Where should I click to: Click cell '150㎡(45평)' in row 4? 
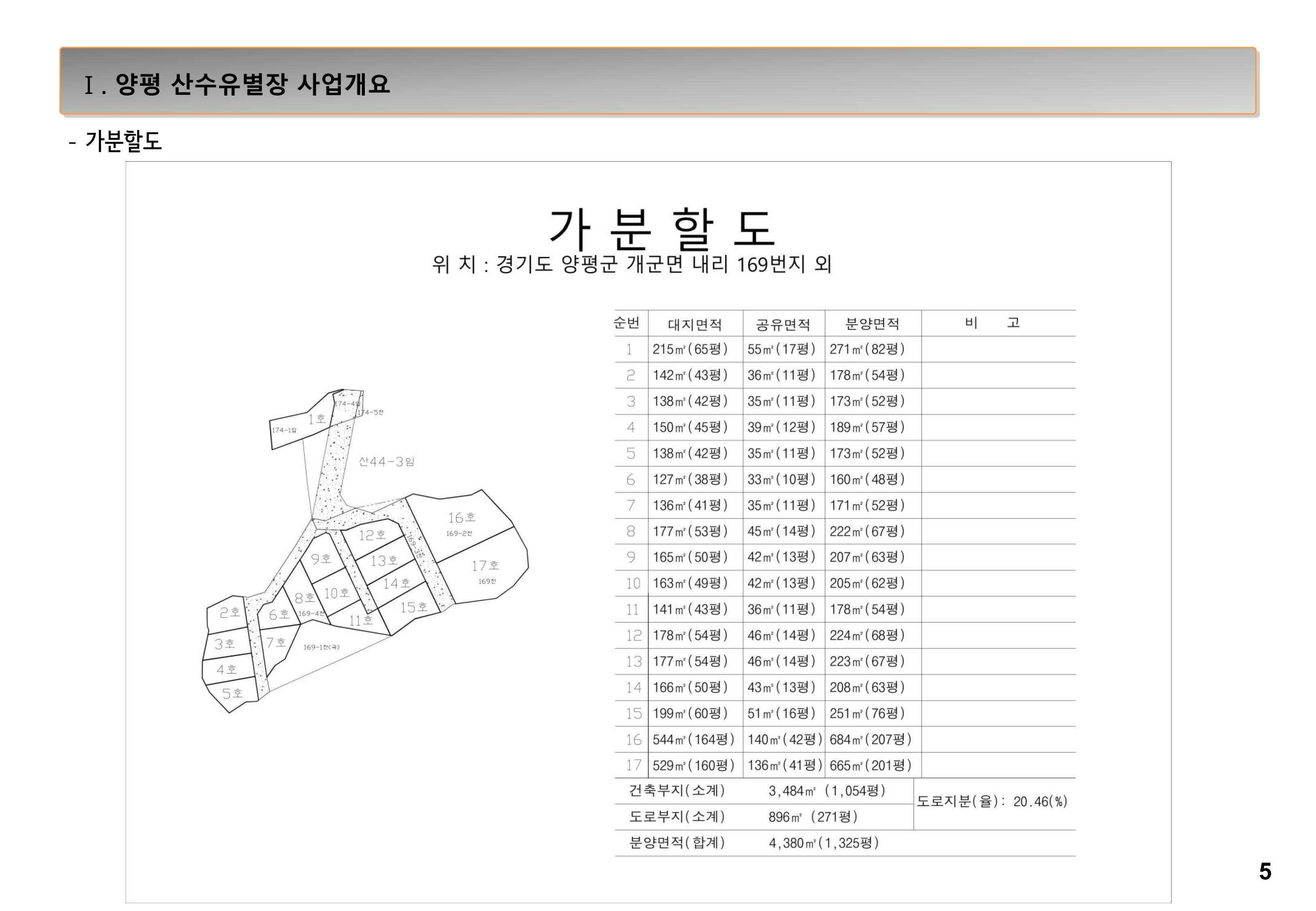690,428
